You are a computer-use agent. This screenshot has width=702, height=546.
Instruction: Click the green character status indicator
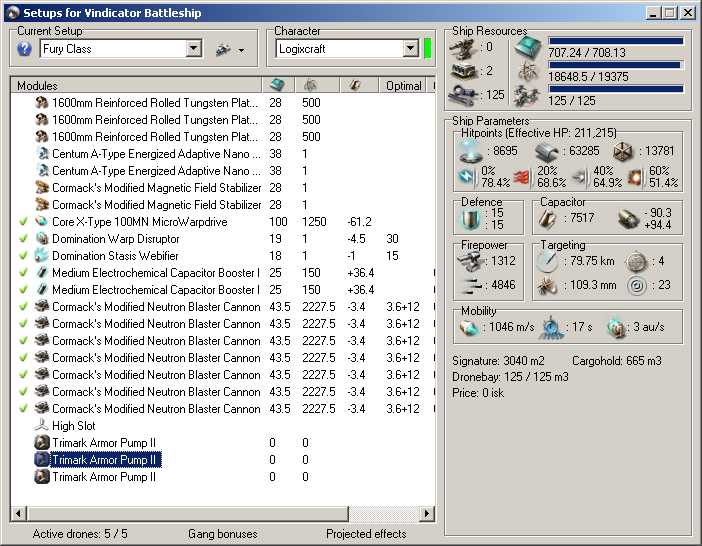pyautogui.click(x=428, y=48)
